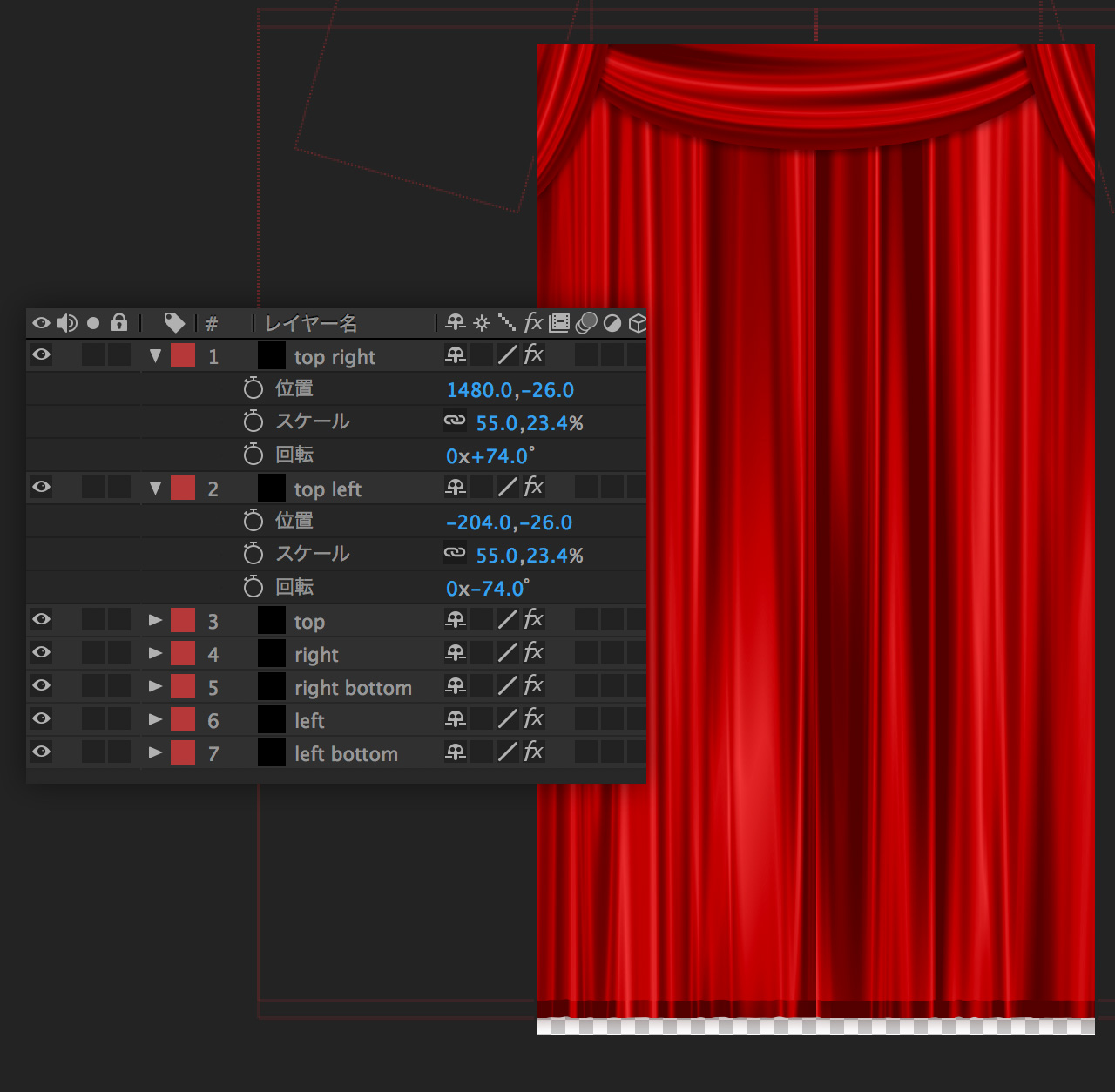Toggle scale constrain link on top right layer
The width and height of the screenshot is (1115, 1092).
tap(455, 421)
